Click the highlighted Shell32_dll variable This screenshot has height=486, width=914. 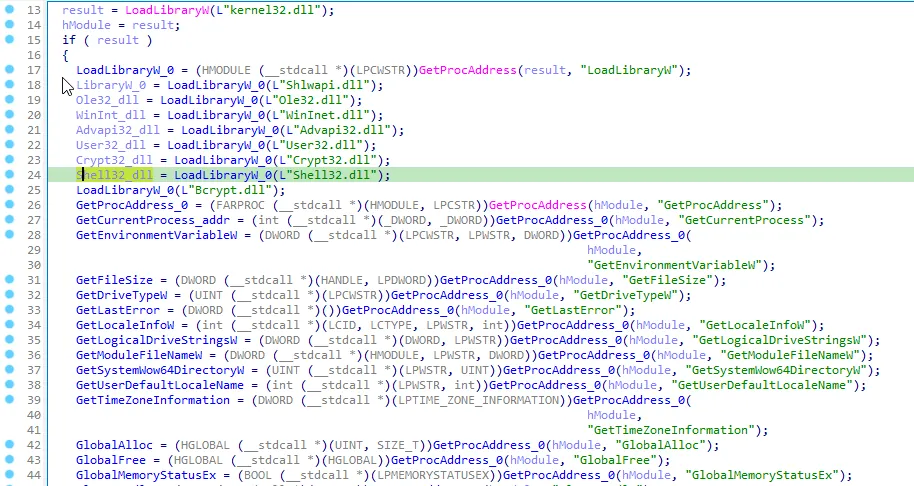click(114, 175)
